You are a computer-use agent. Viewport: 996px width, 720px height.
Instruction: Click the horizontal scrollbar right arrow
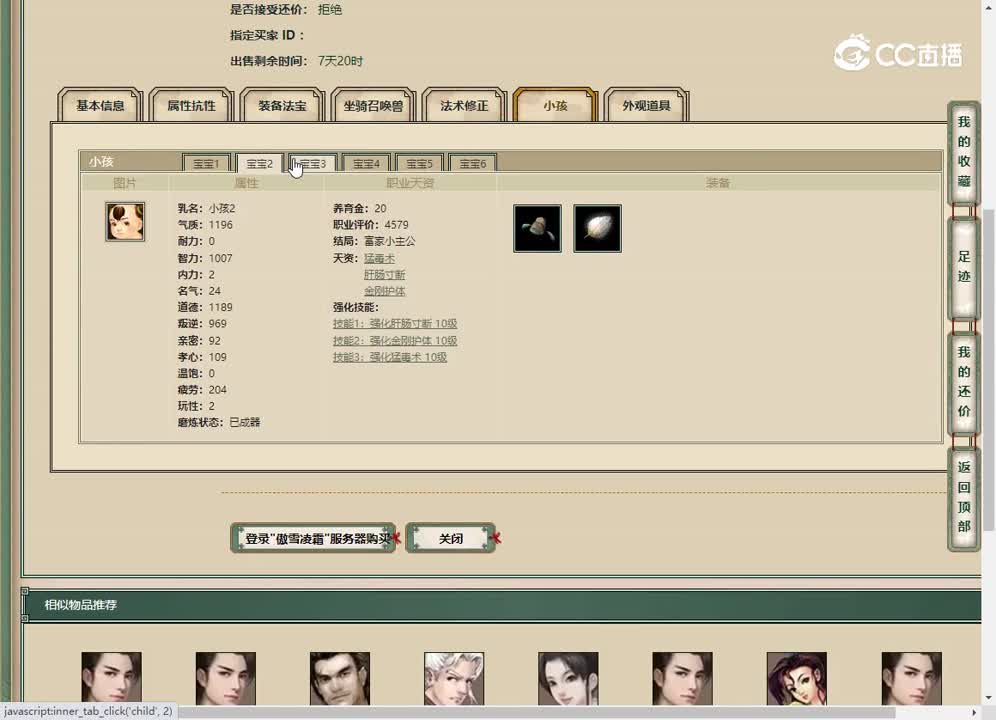974,713
